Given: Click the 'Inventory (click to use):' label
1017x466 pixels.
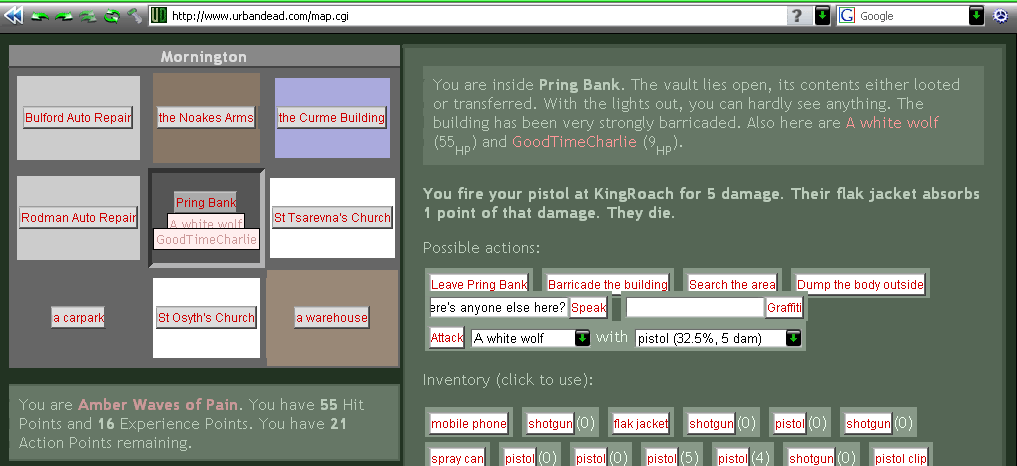Looking at the screenshot, I should (508, 380).
